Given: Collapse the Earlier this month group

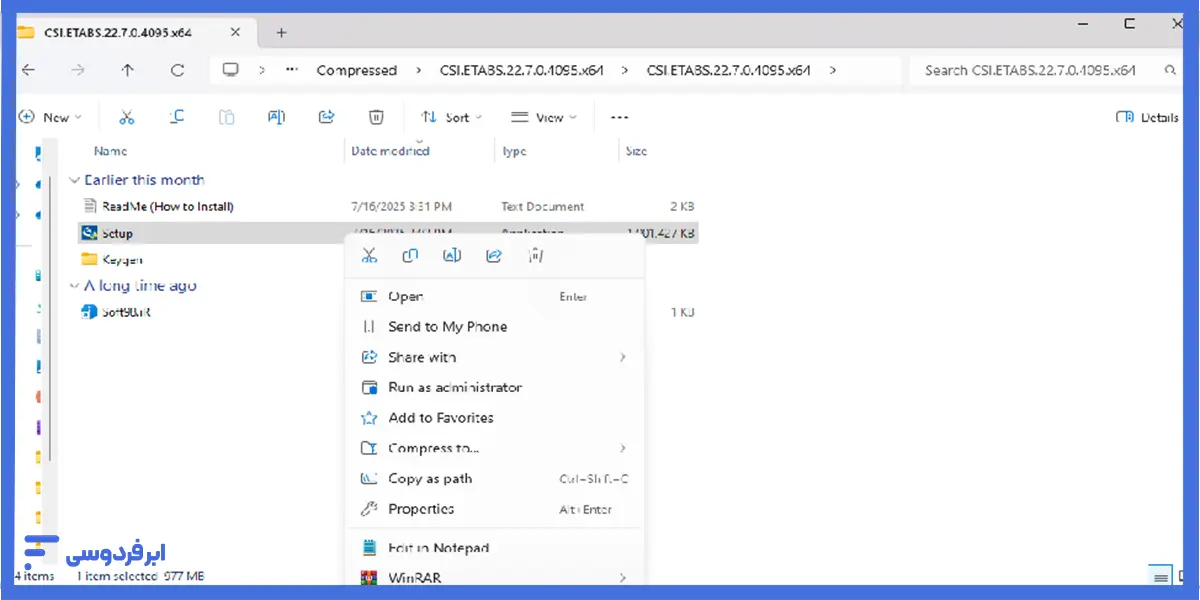Looking at the screenshot, I should coord(73,180).
